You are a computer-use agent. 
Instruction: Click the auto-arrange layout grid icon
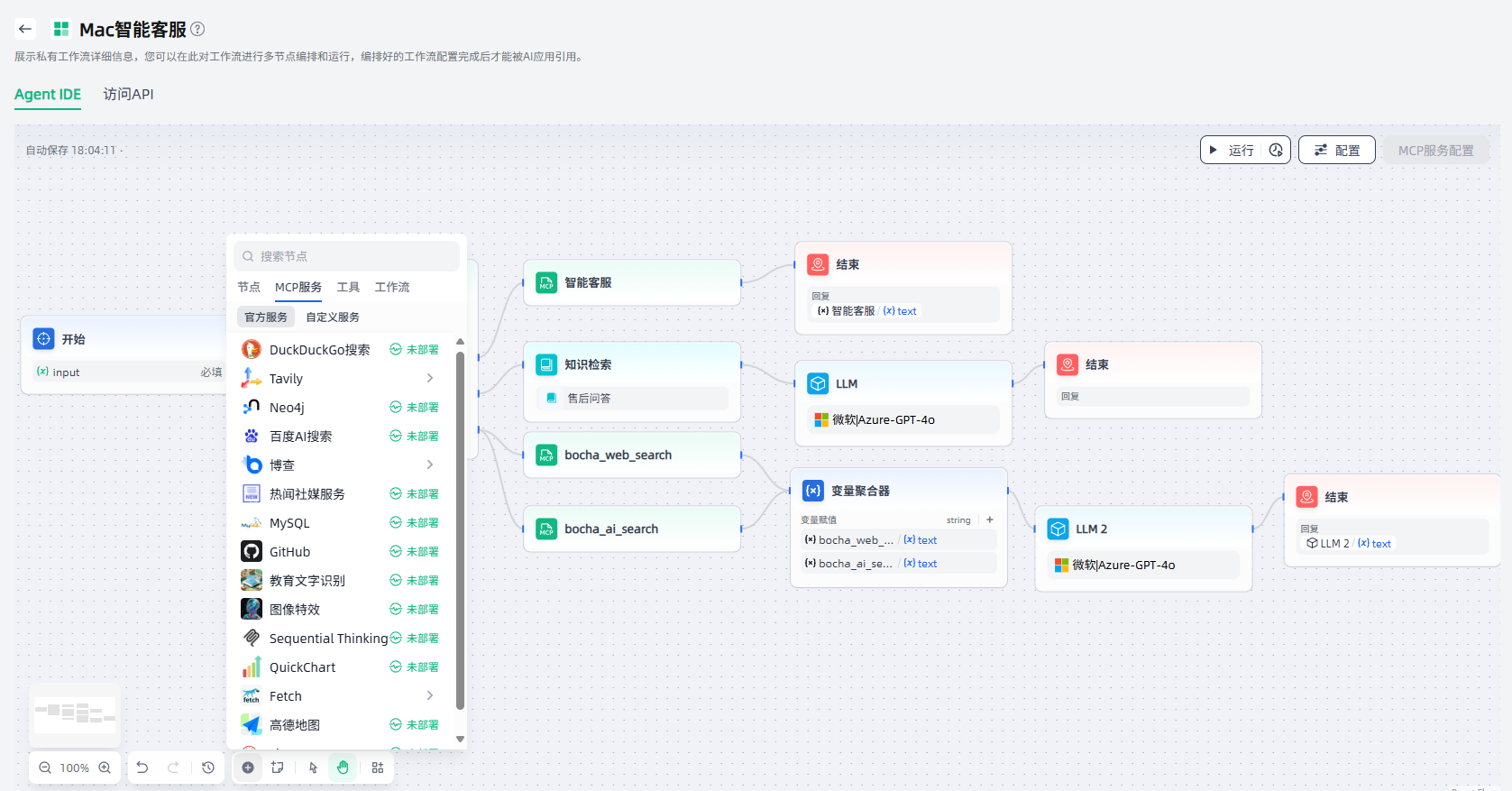[378, 768]
